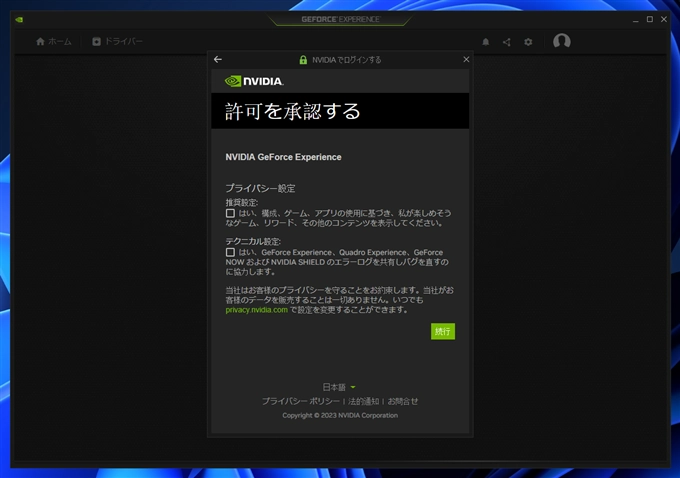Open the プライバシー ポリシー link

coord(301,401)
